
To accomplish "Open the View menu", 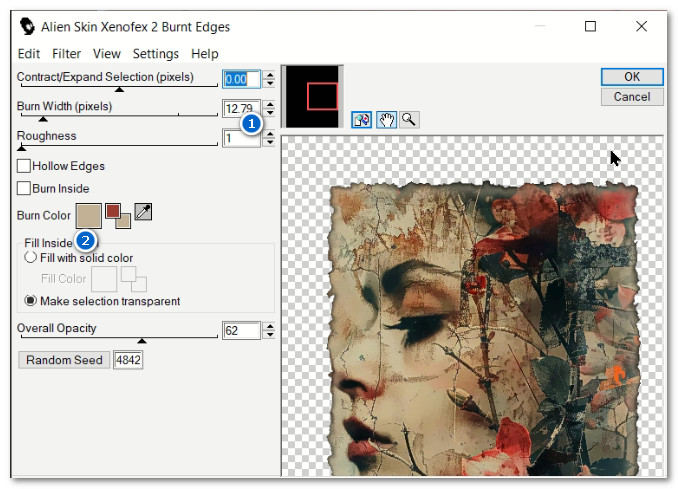I will tap(107, 54).
